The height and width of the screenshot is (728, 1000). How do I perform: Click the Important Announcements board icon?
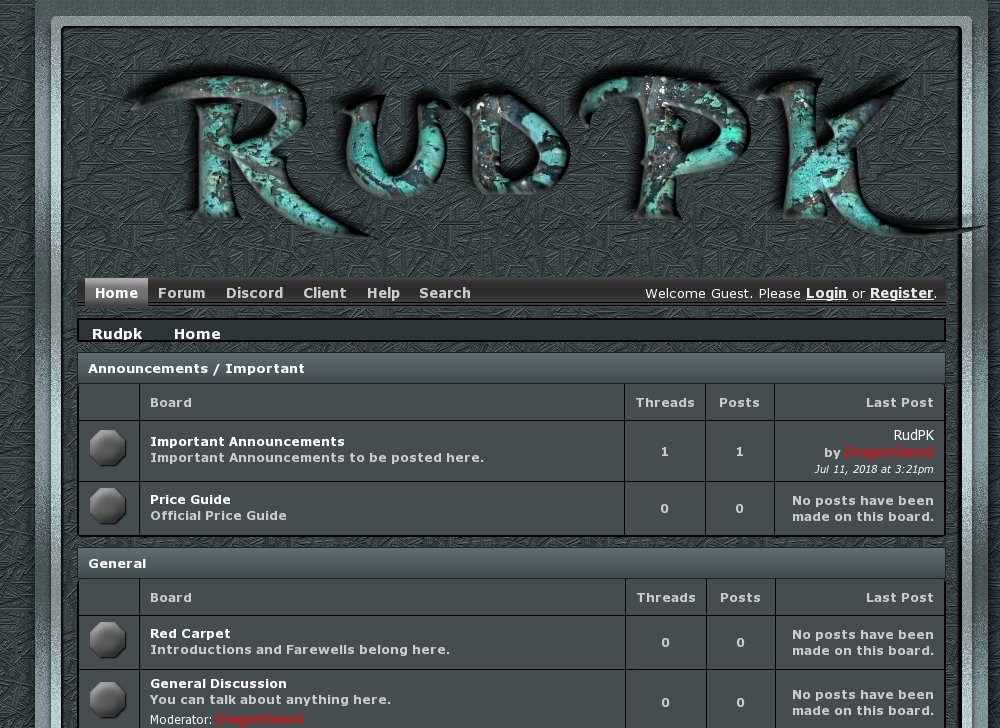[108, 448]
